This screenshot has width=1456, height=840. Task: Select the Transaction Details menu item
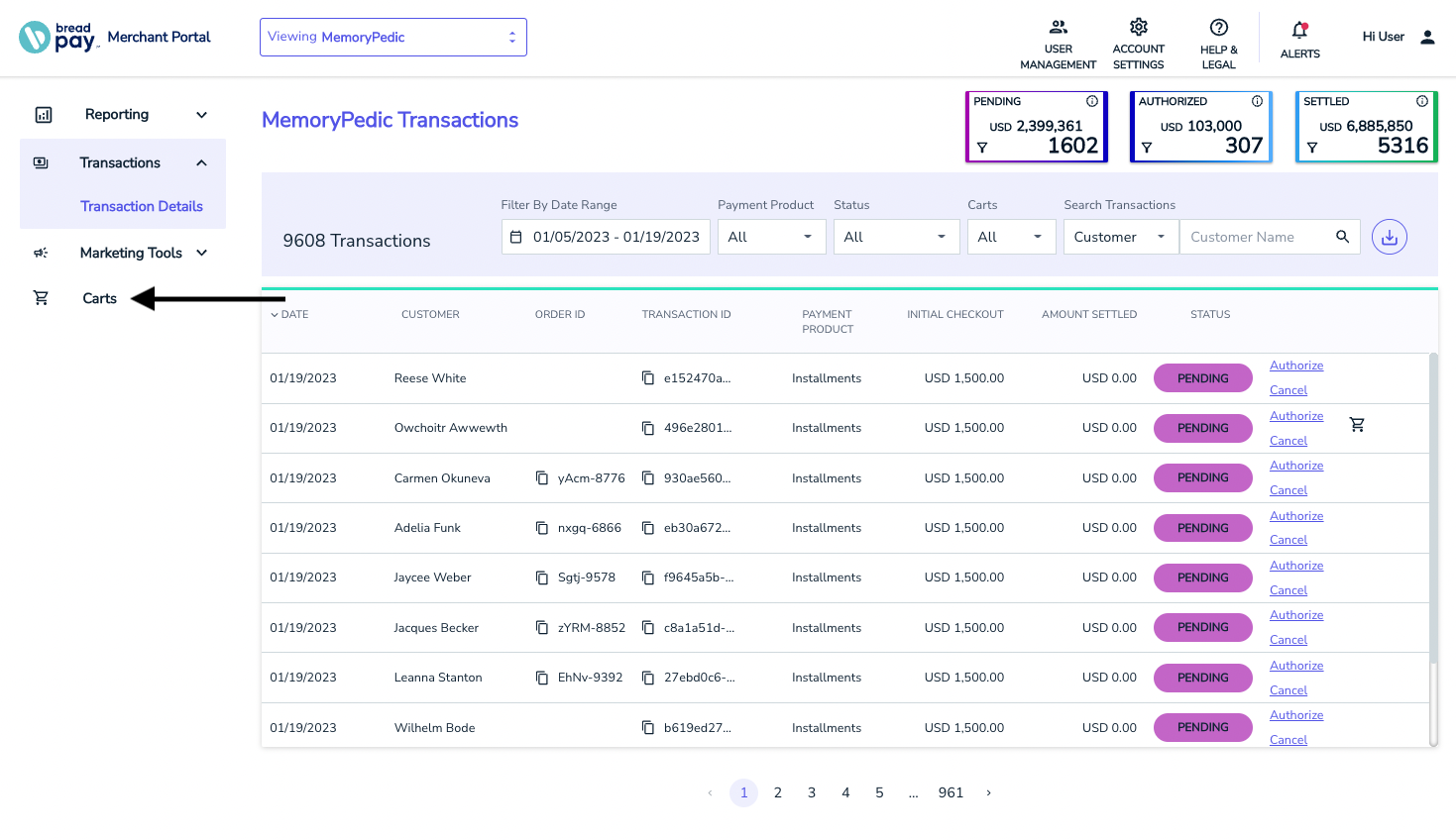pos(142,206)
